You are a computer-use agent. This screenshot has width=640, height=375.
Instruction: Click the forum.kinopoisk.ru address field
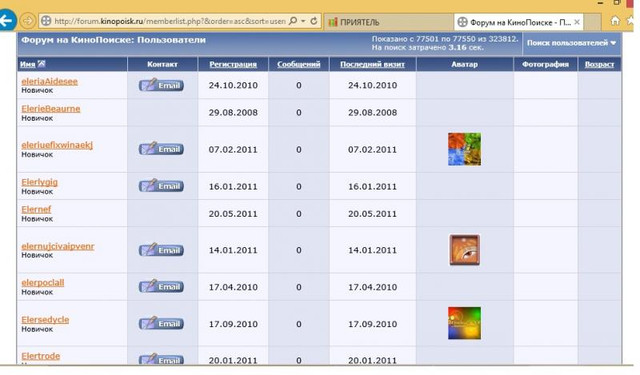(180, 21)
